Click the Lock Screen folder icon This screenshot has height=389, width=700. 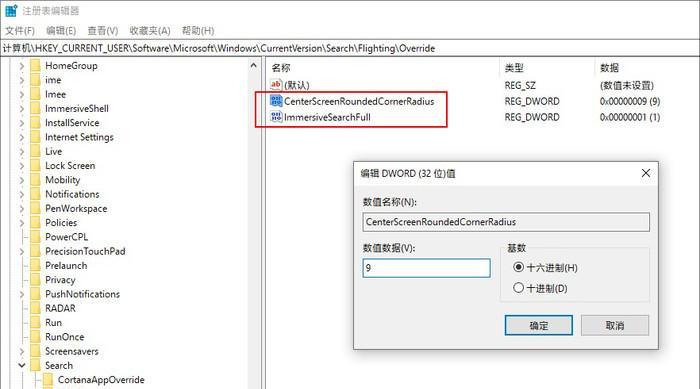click(x=36, y=166)
